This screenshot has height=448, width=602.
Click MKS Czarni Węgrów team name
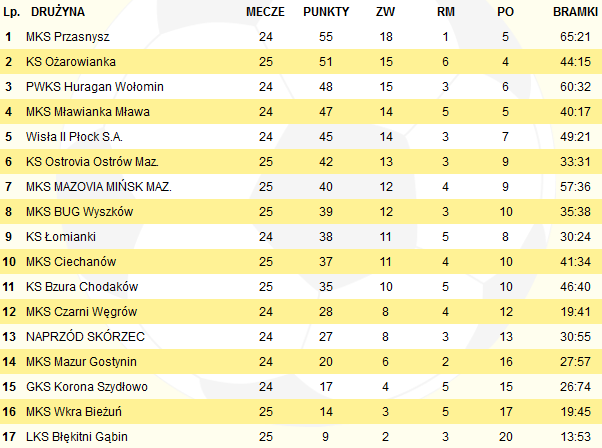point(81,311)
